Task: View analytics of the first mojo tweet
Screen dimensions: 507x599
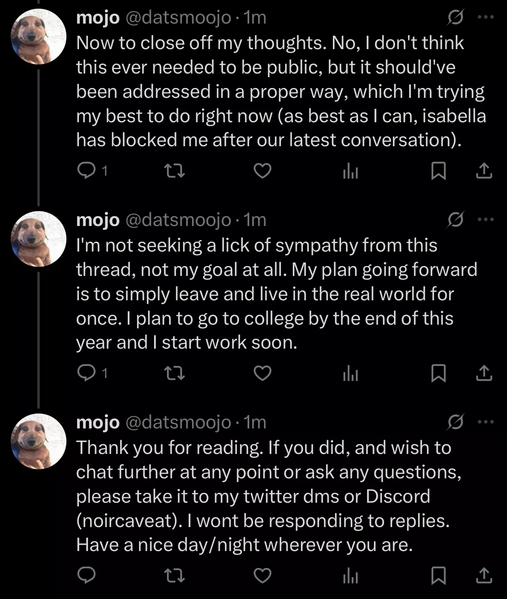Action: click(x=351, y=171)
